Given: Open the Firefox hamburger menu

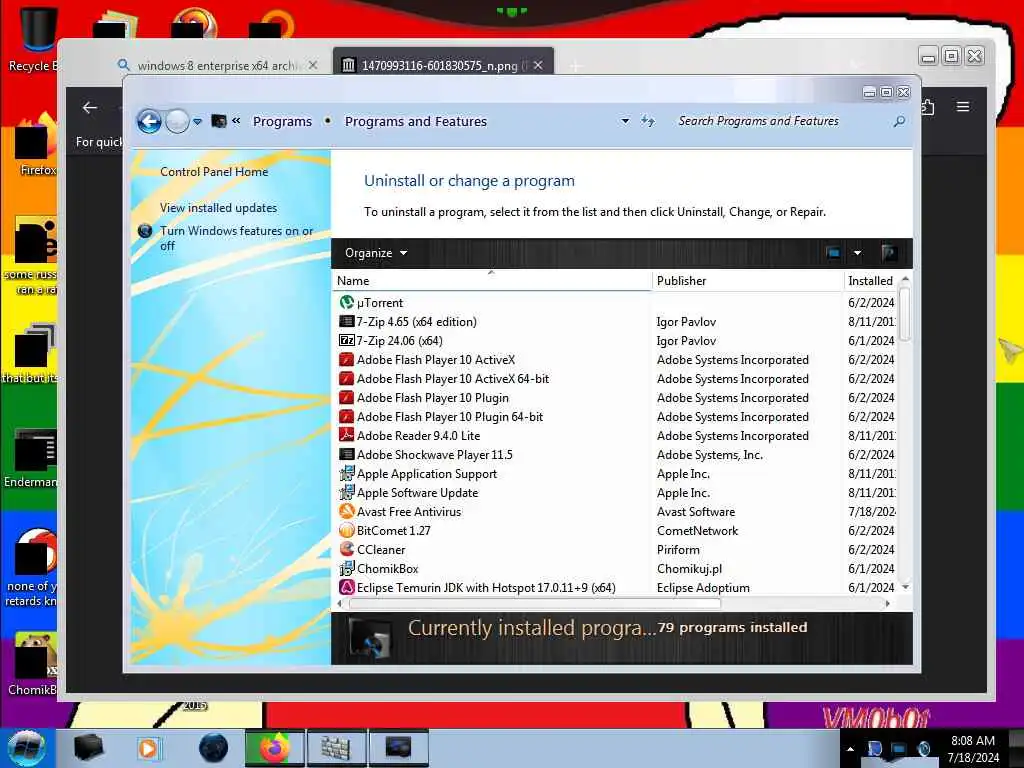Looking at the screenshot, I should pos(963,106).
